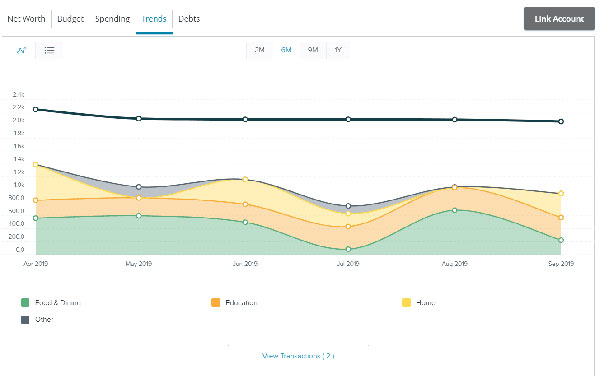Open the Debts tab

(x=189, y=19)
